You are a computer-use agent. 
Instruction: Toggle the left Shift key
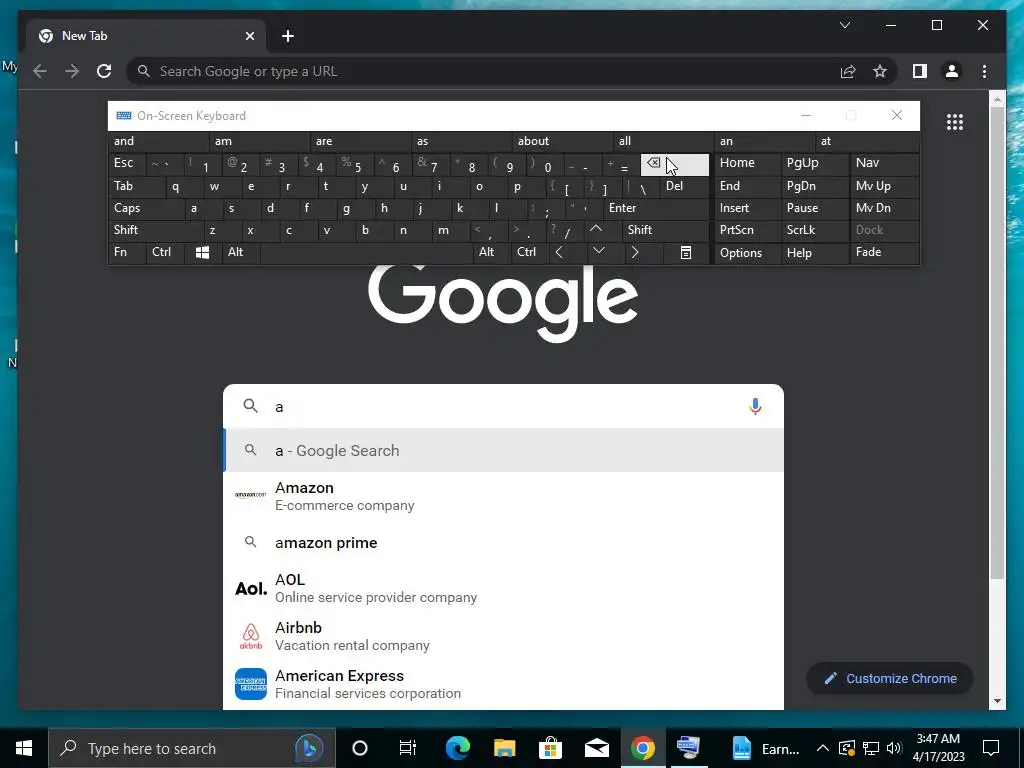[156, 230]
